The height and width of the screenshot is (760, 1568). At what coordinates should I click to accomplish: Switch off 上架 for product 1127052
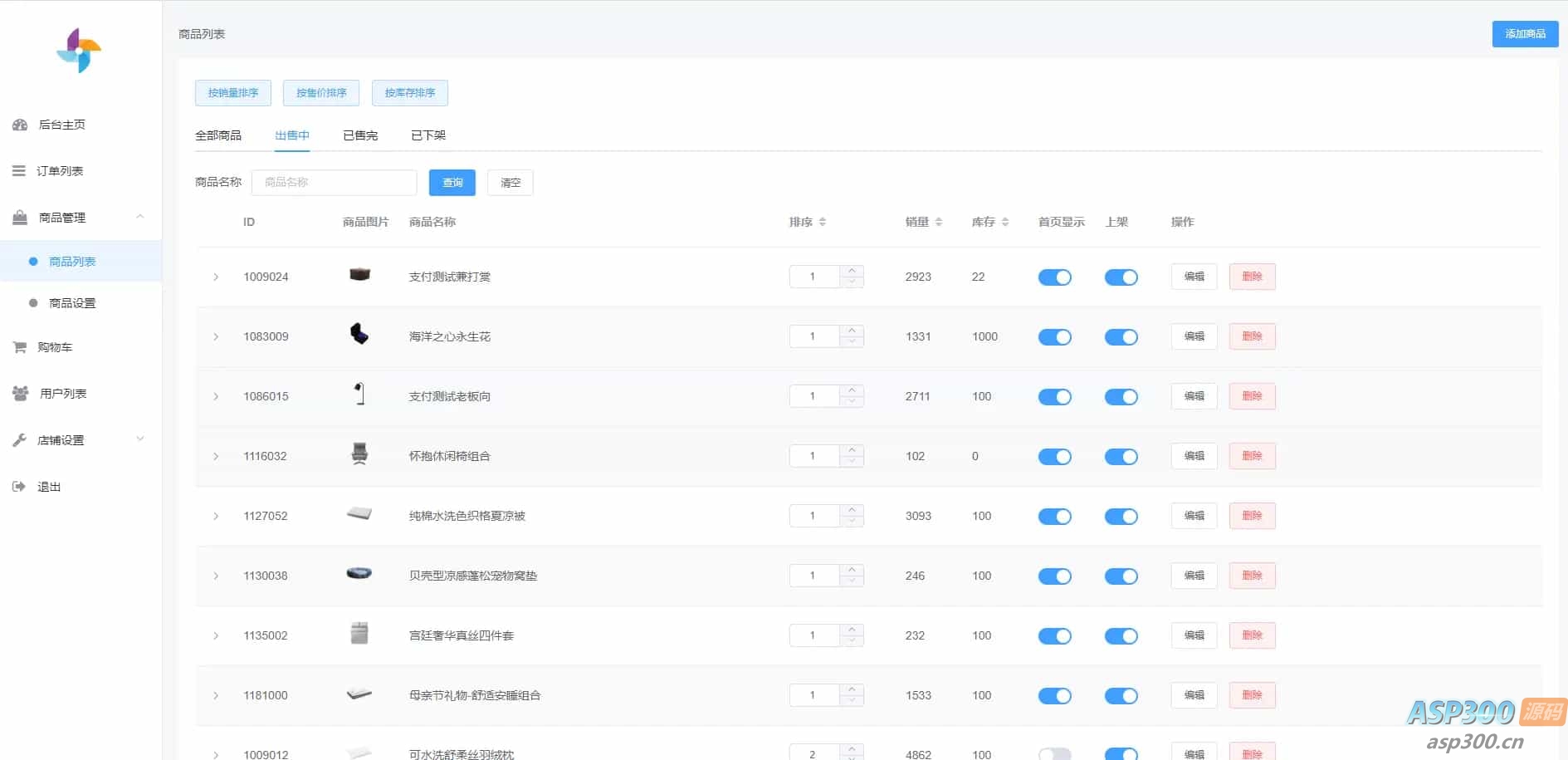1121,517
